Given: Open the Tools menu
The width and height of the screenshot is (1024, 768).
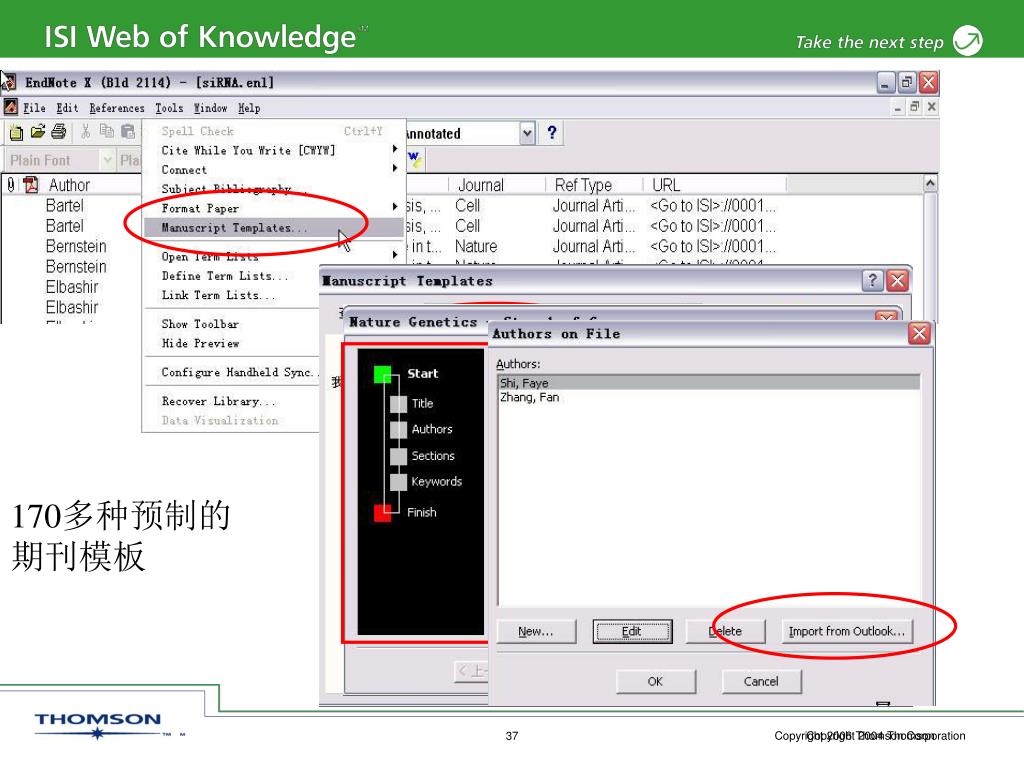Looking at the screenshot, I should coord(169,108).
